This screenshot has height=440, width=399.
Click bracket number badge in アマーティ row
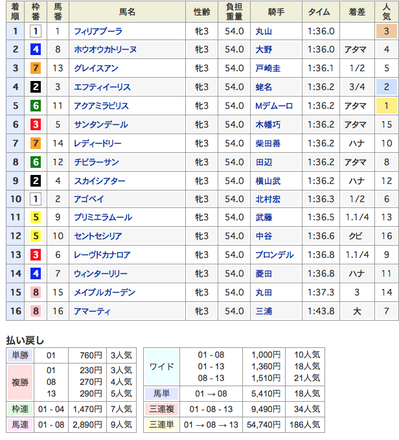pyautogui.click(x=36, y=311)
